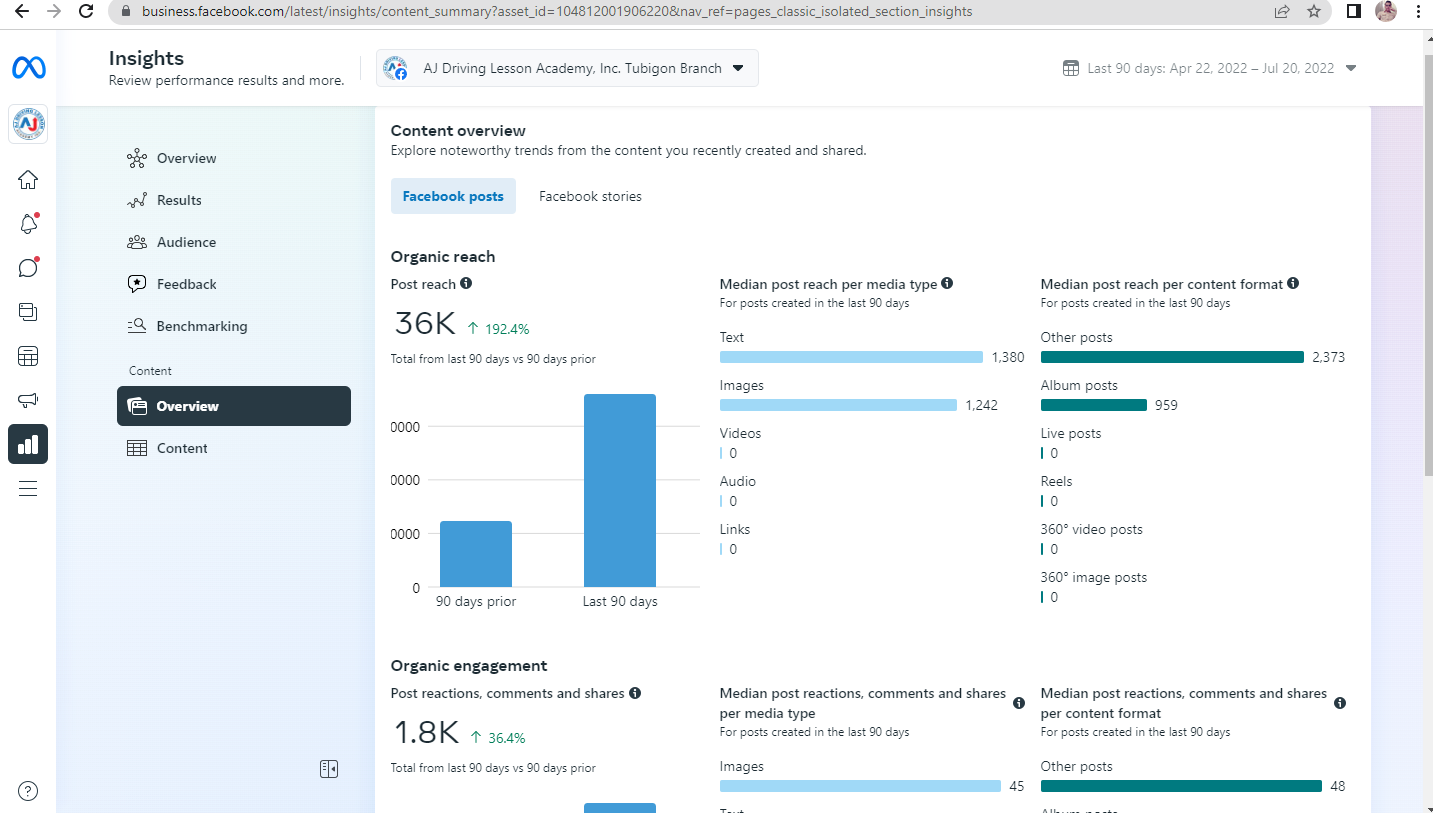Click info icon beside Median post reach per content format
The image size is (1433, 813).
(1293, 284)
